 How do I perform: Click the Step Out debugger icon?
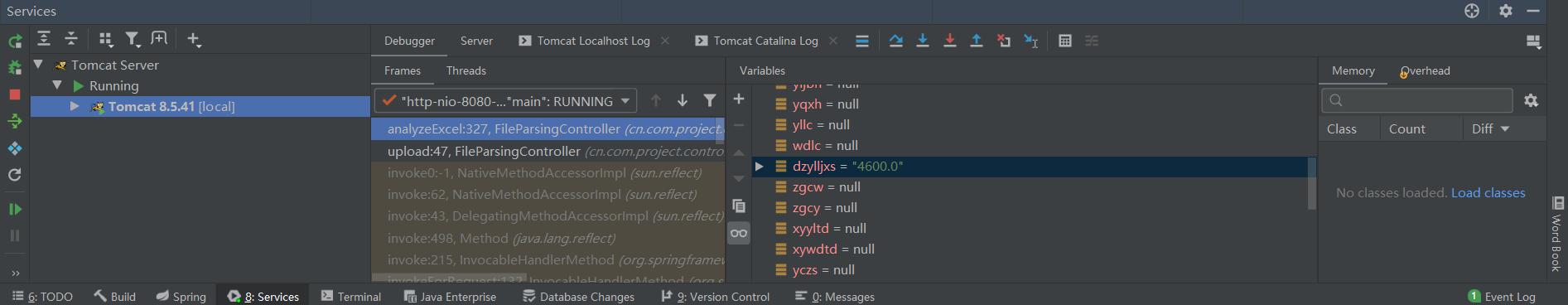977,41
